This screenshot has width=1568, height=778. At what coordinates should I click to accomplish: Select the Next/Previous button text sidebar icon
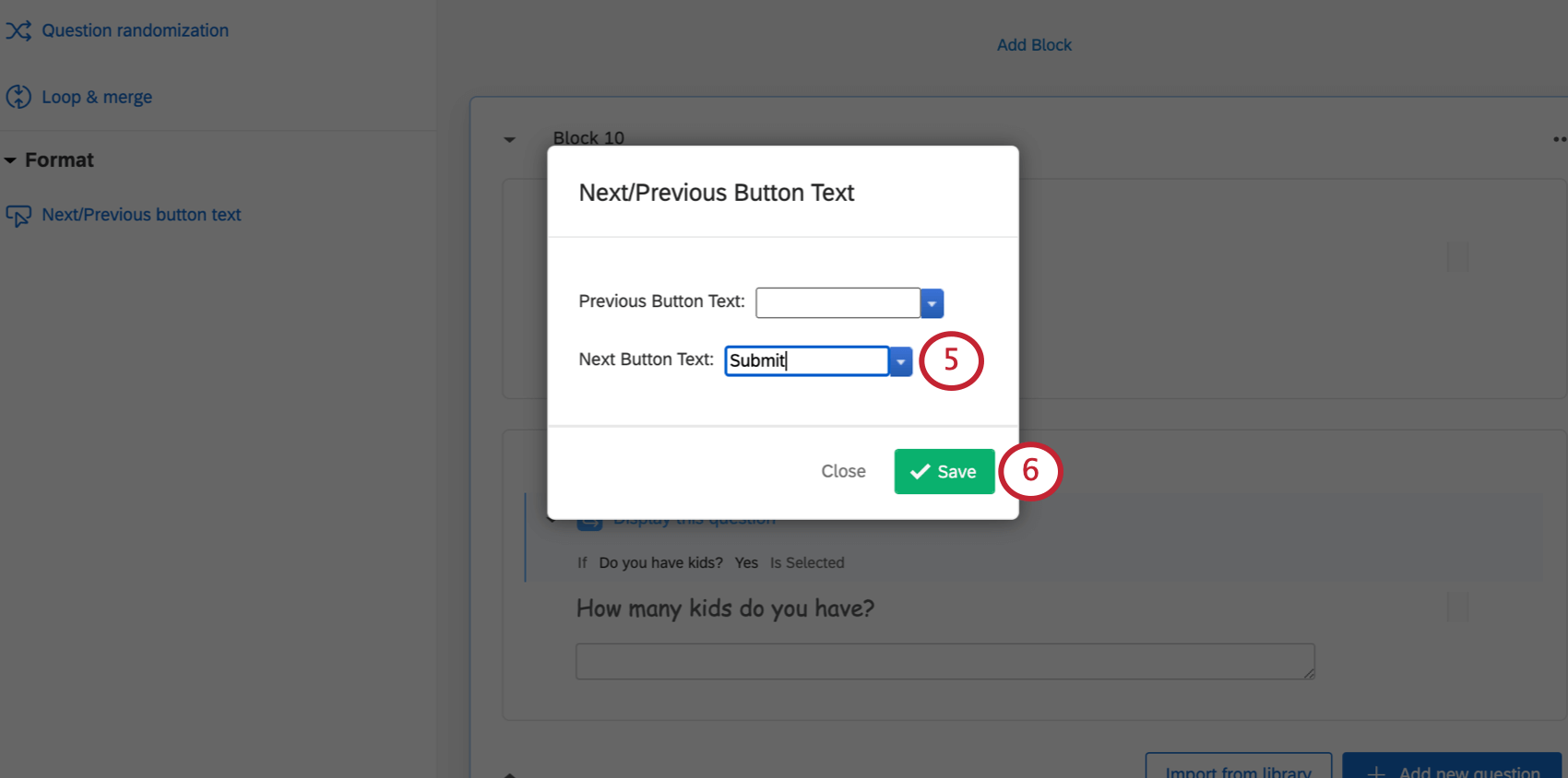(x=19, y=215)
